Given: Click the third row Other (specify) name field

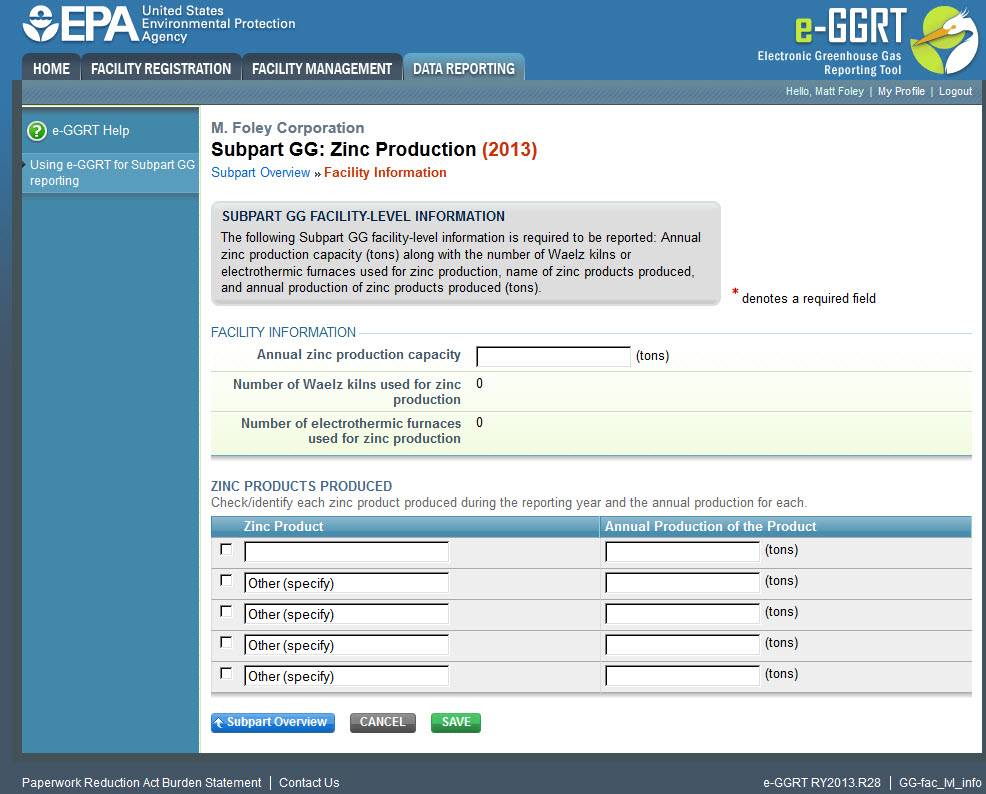Looking at the screenshot, I should (346, 614).
